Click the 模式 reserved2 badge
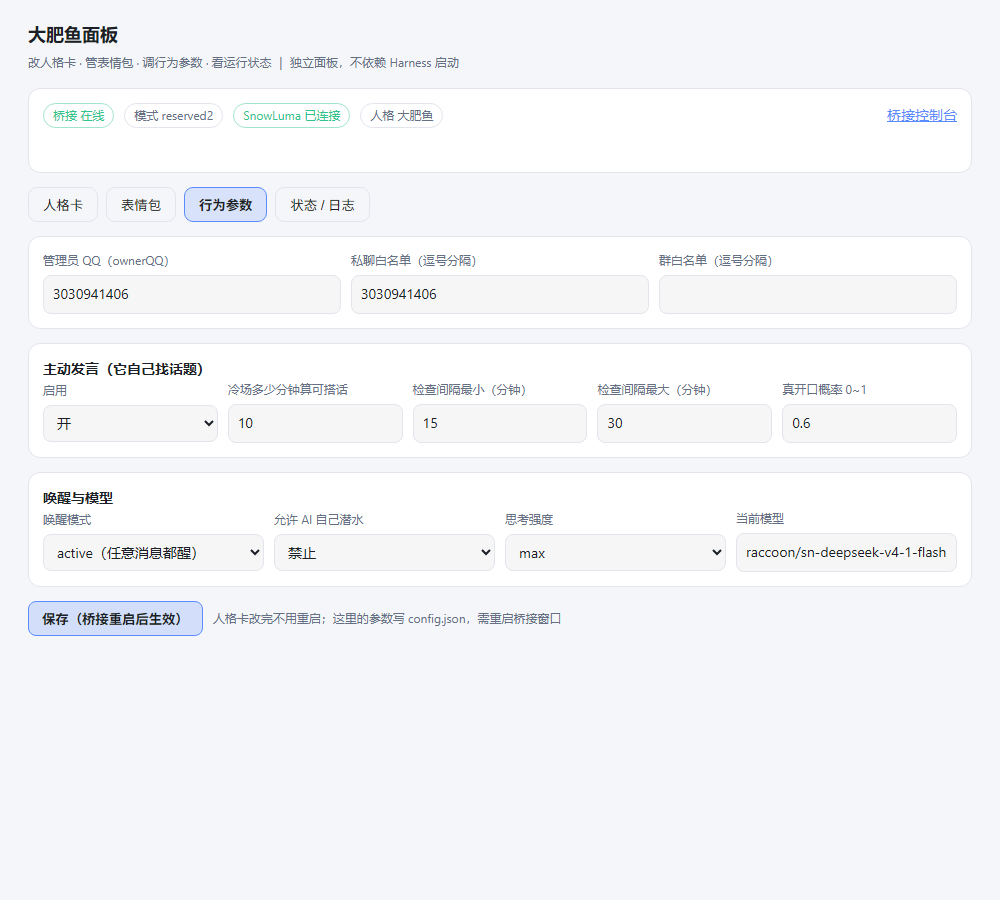1000x900 pixels. (x=173, y=115)
